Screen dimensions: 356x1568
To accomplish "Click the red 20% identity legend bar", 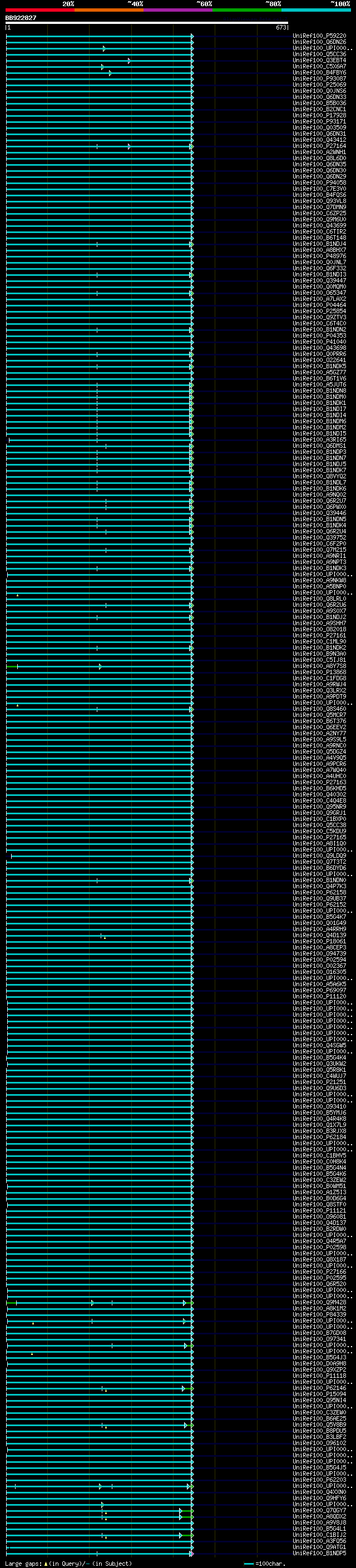I will [x=40, y=10].
